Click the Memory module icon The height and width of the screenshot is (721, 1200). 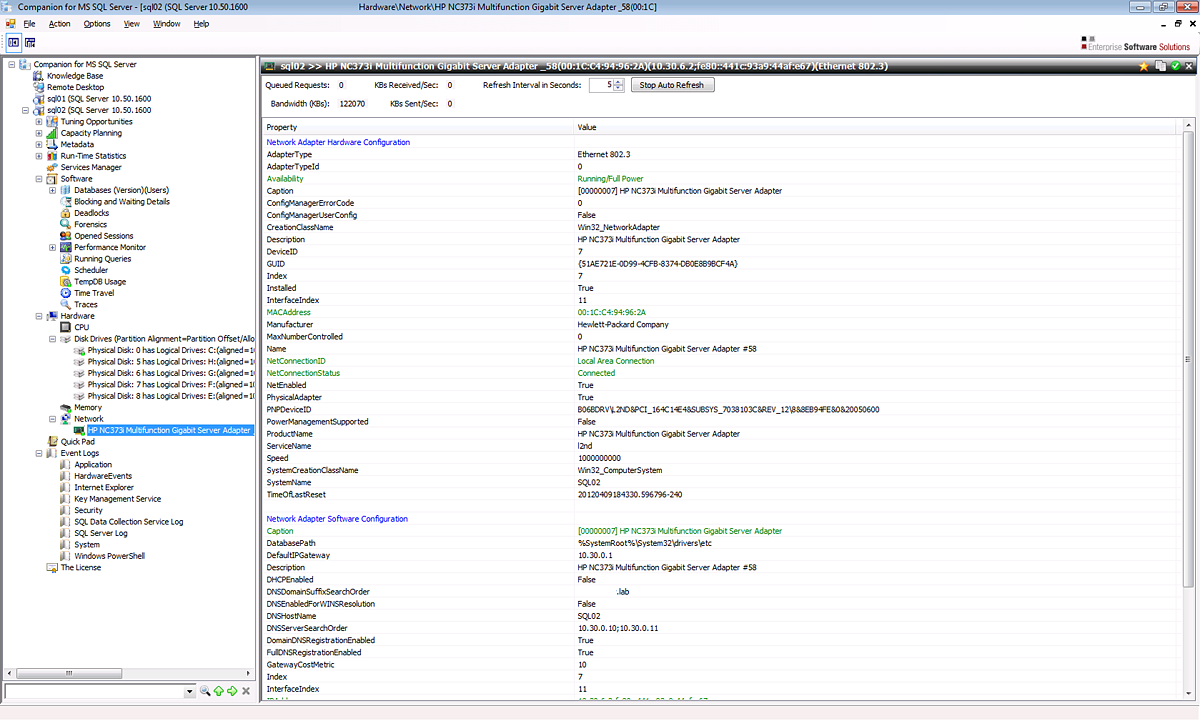(x=66, y=408)
